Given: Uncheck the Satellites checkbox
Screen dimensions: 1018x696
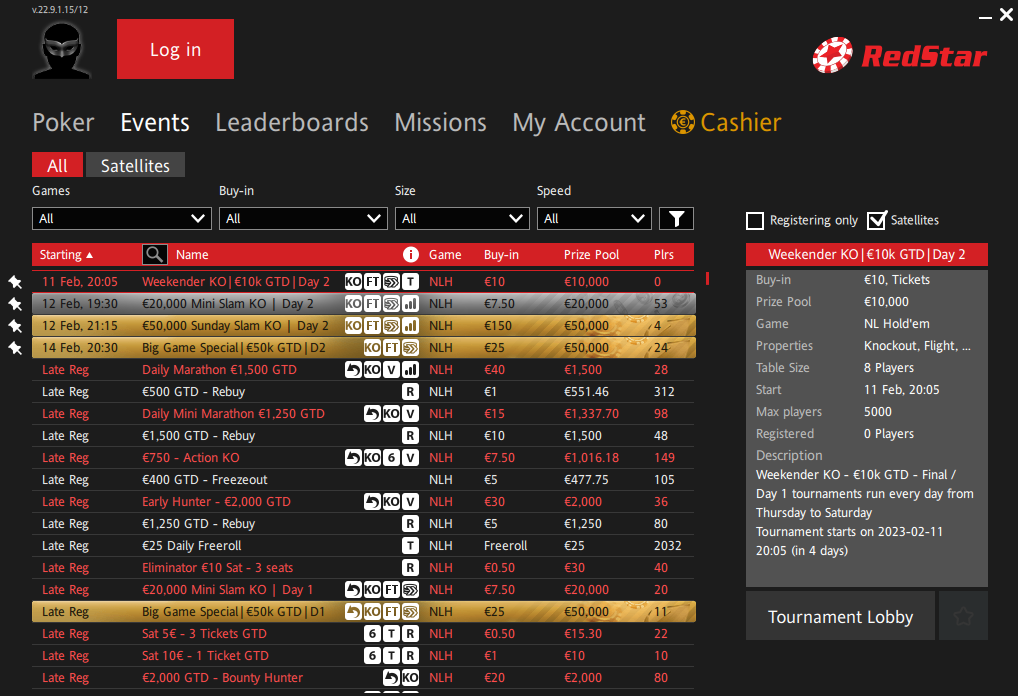Looking at the screenshot, I should click(x=876, y=221).
